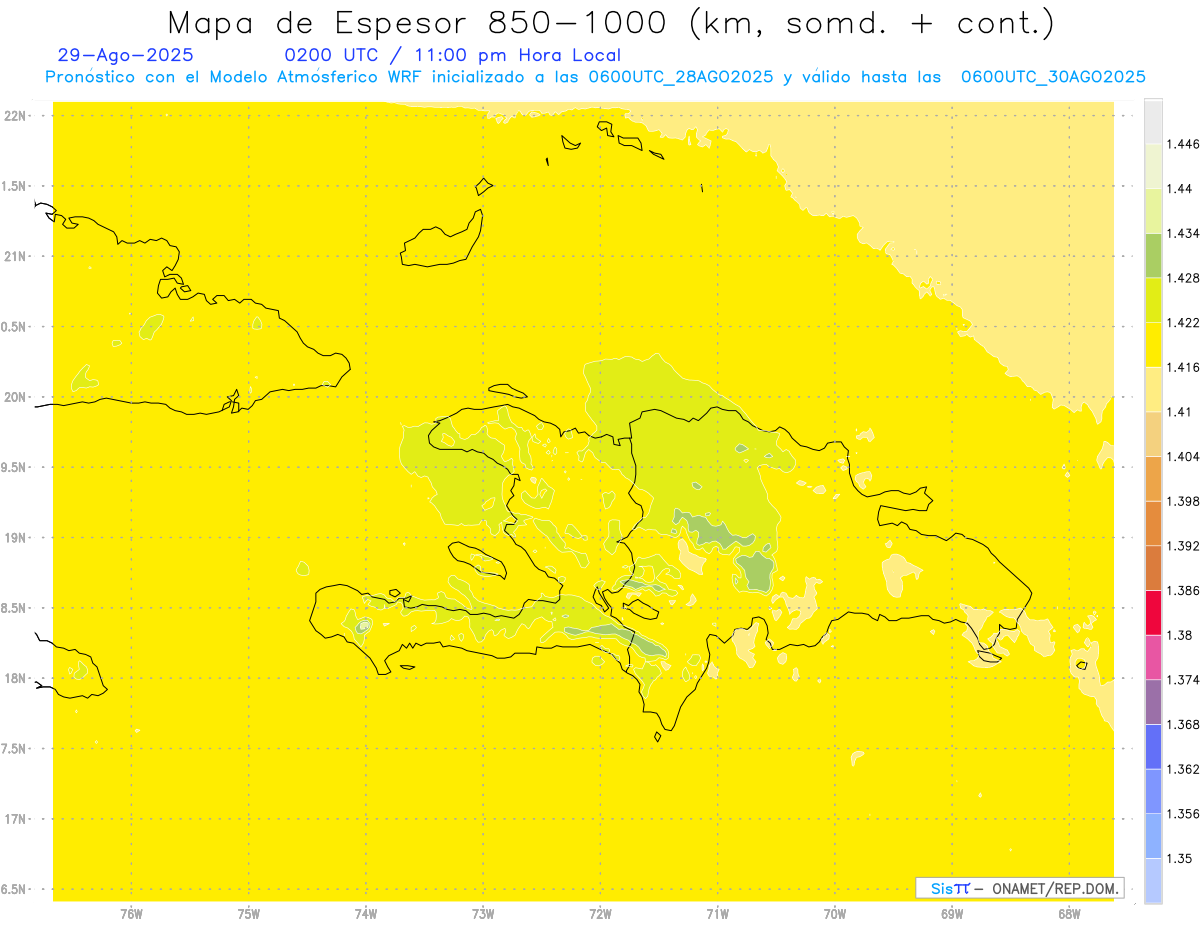Click the 73W longitude axis label
The image size is (1200, 927).
483,913
